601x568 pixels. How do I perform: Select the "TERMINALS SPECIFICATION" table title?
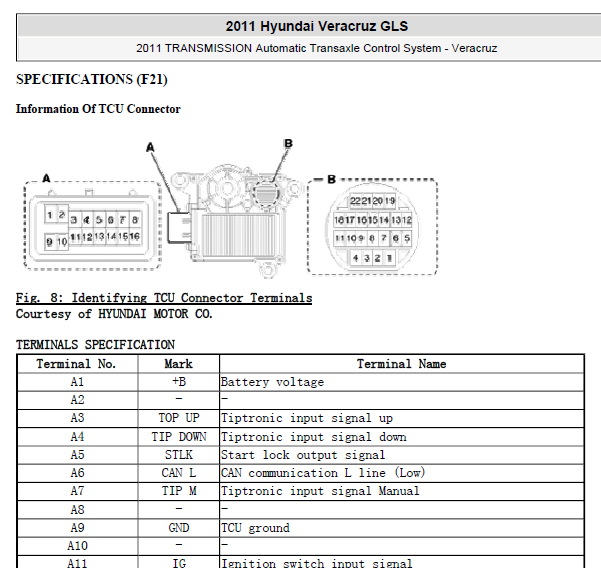(95, 345)
